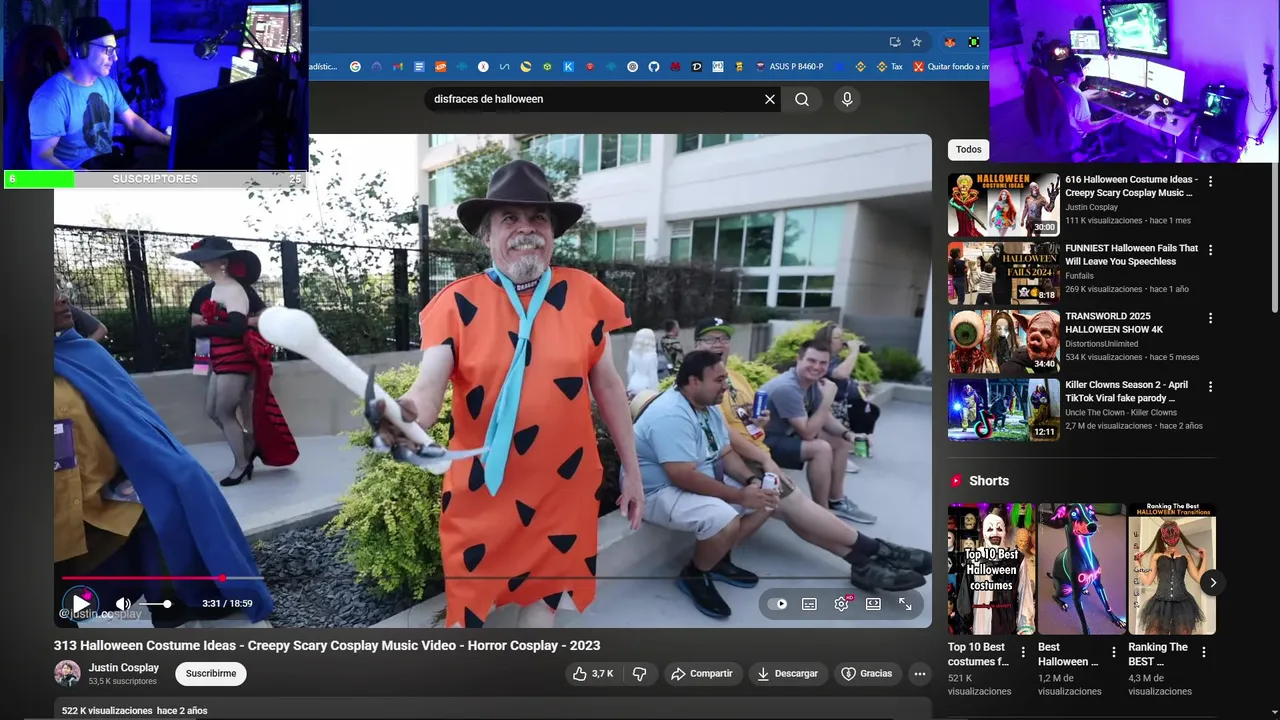Screen dimensions: 1280x720
Task: Open the 'Top 10 Best costumes' Short thumbnail
Action: coord(991,569)
